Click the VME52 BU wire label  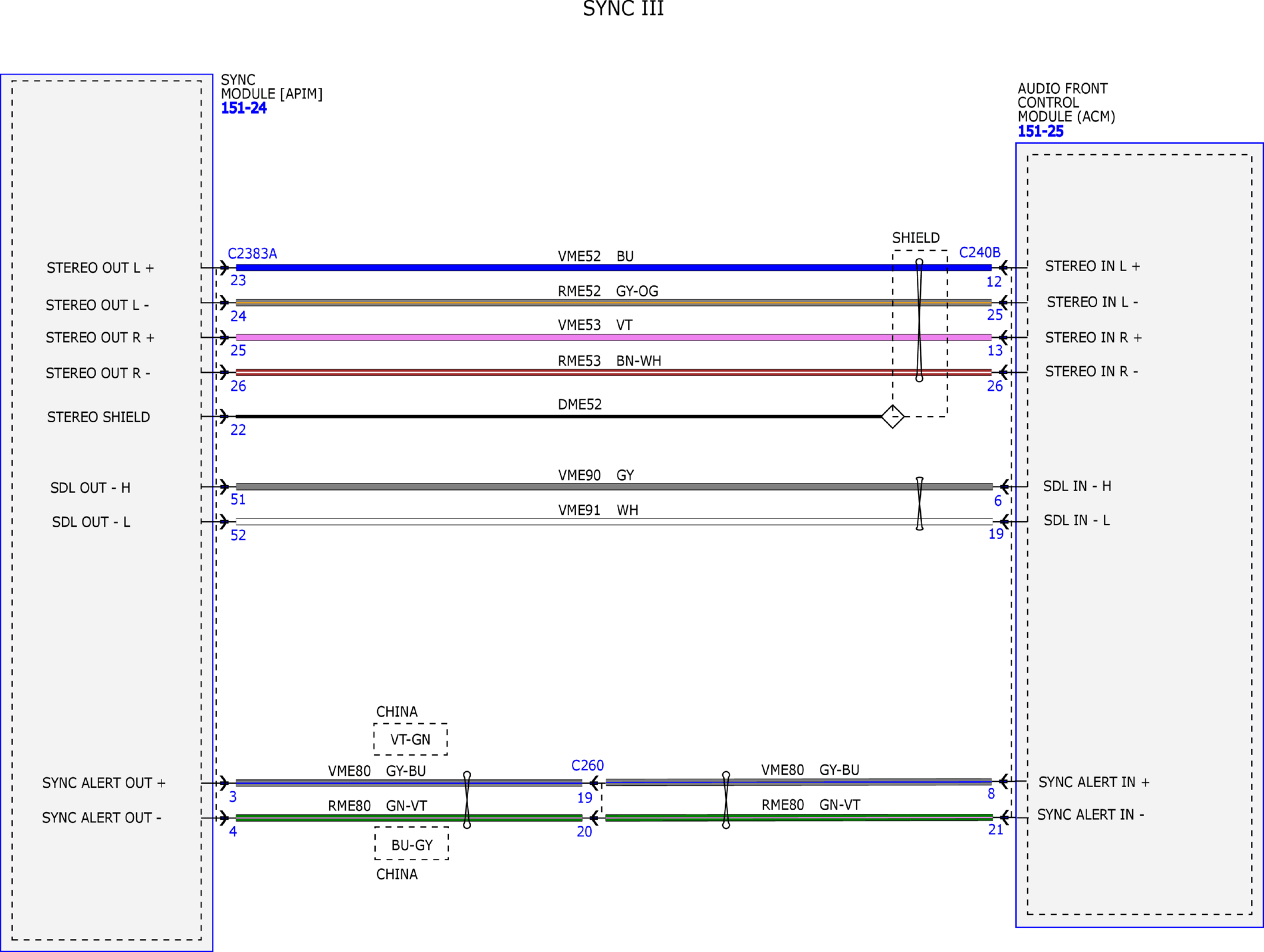tap(596, 256)
